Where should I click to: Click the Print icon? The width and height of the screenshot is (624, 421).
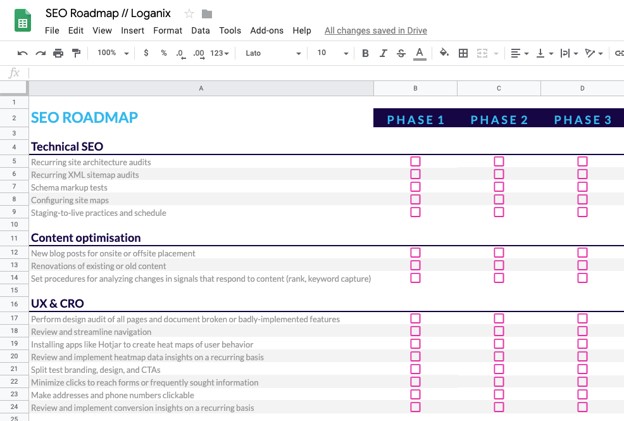[58, 53]
